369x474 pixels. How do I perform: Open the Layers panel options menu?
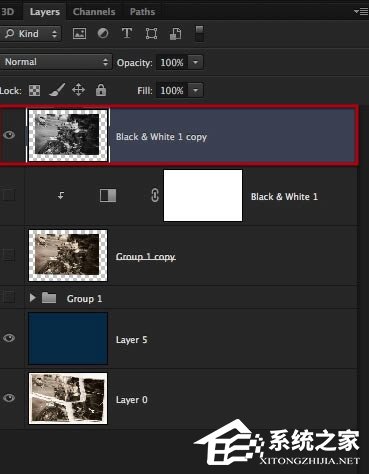tap(361, 12)
